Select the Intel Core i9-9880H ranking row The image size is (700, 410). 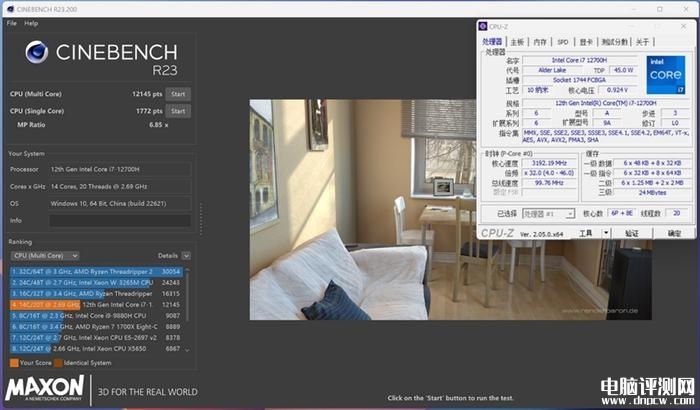tap(96, 316)
